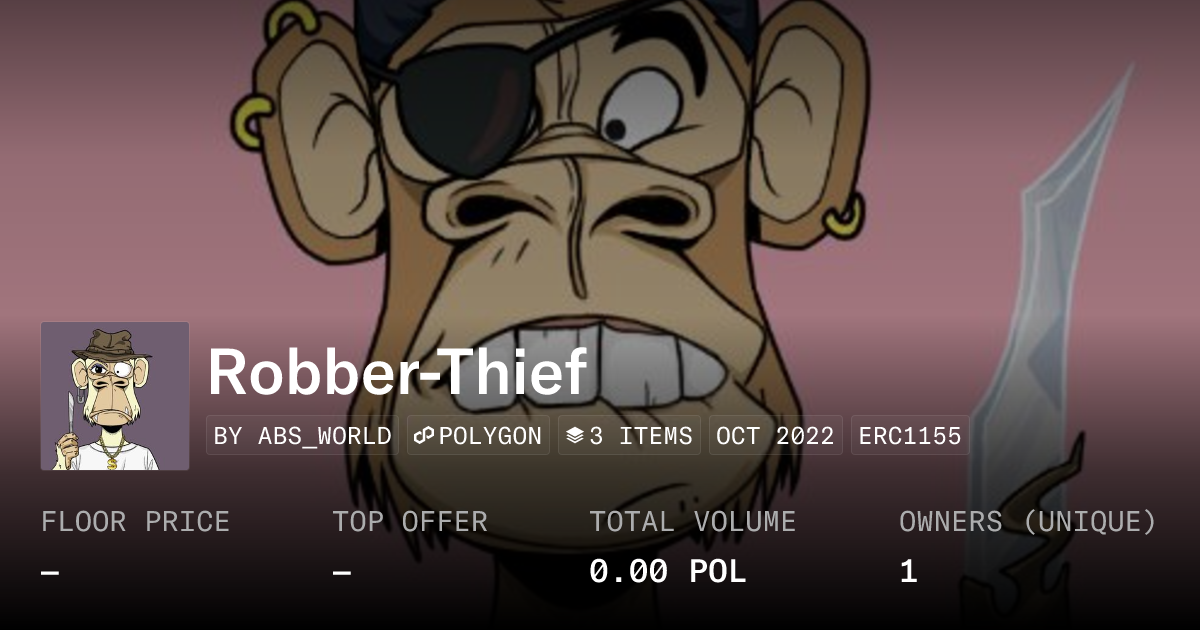Click the FLOOR PRICE label
The height and width of the screenshot is (630, 1200).
(135, 522)
